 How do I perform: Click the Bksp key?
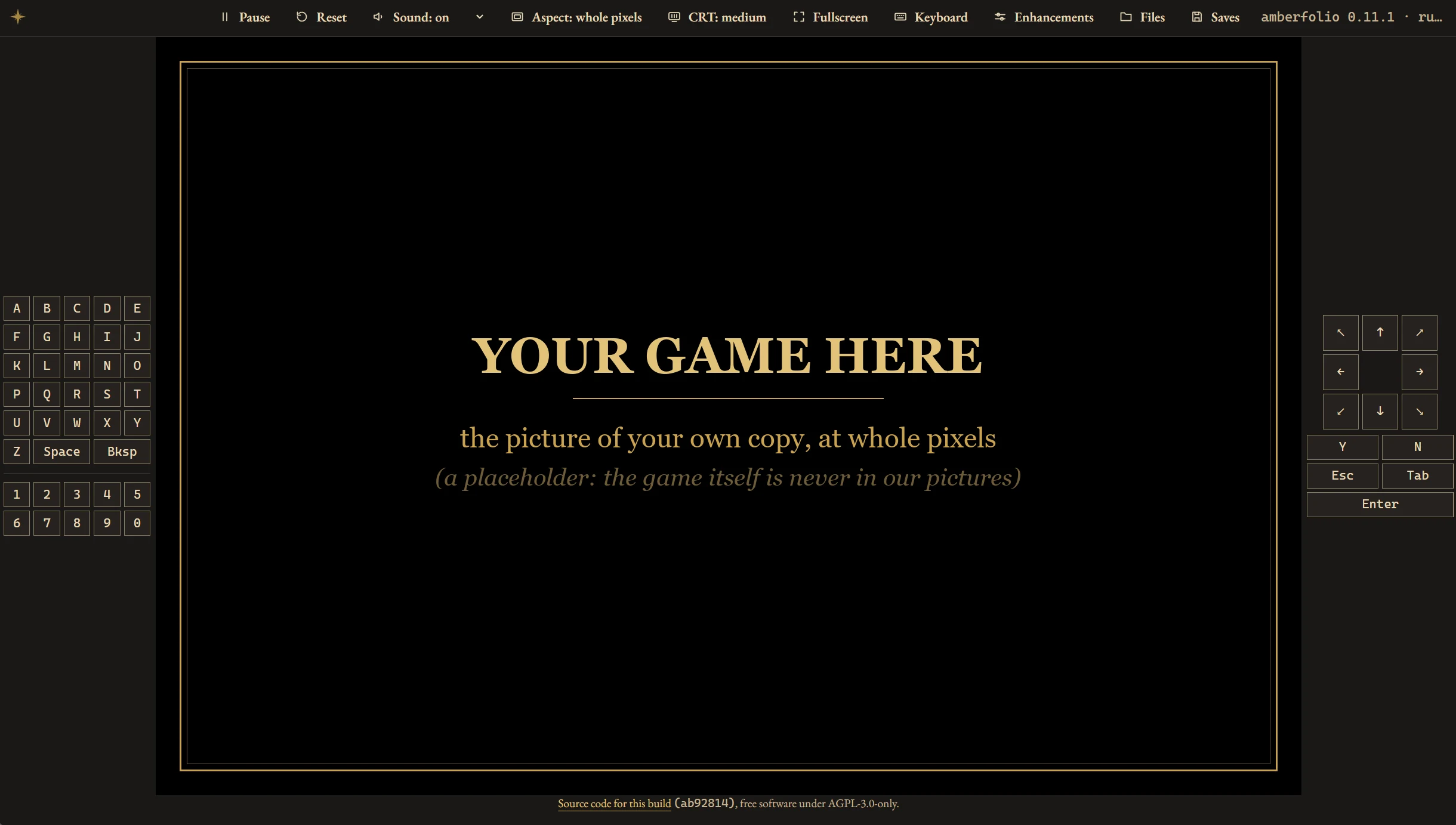click(122, 452)
